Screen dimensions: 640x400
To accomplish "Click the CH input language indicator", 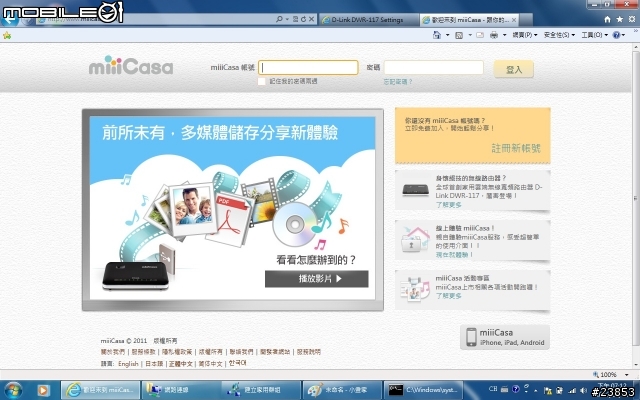I will 493,389.
